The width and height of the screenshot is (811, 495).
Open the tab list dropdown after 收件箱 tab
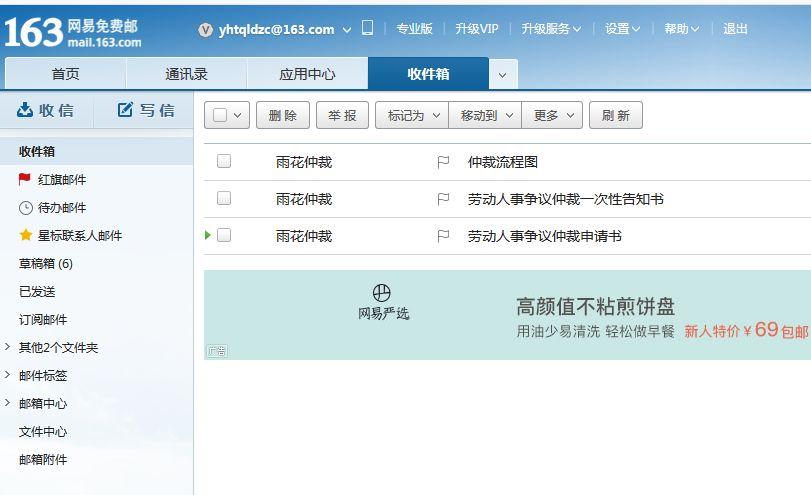coord(503,75)
